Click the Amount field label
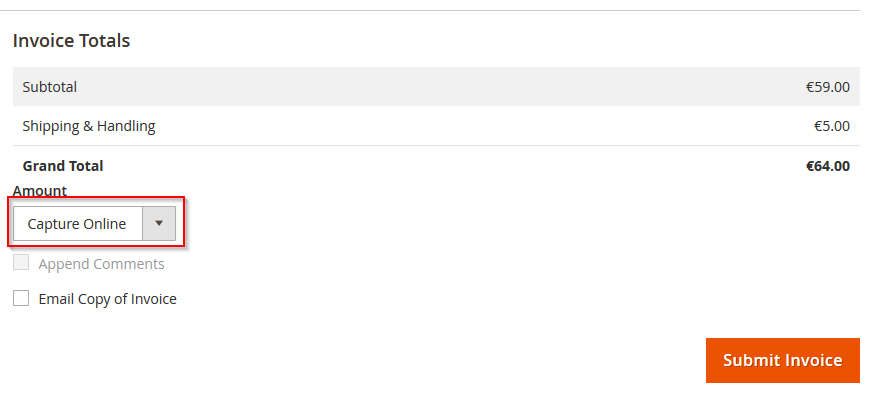This screenshot has height=409, width=878. pos(40,190)
